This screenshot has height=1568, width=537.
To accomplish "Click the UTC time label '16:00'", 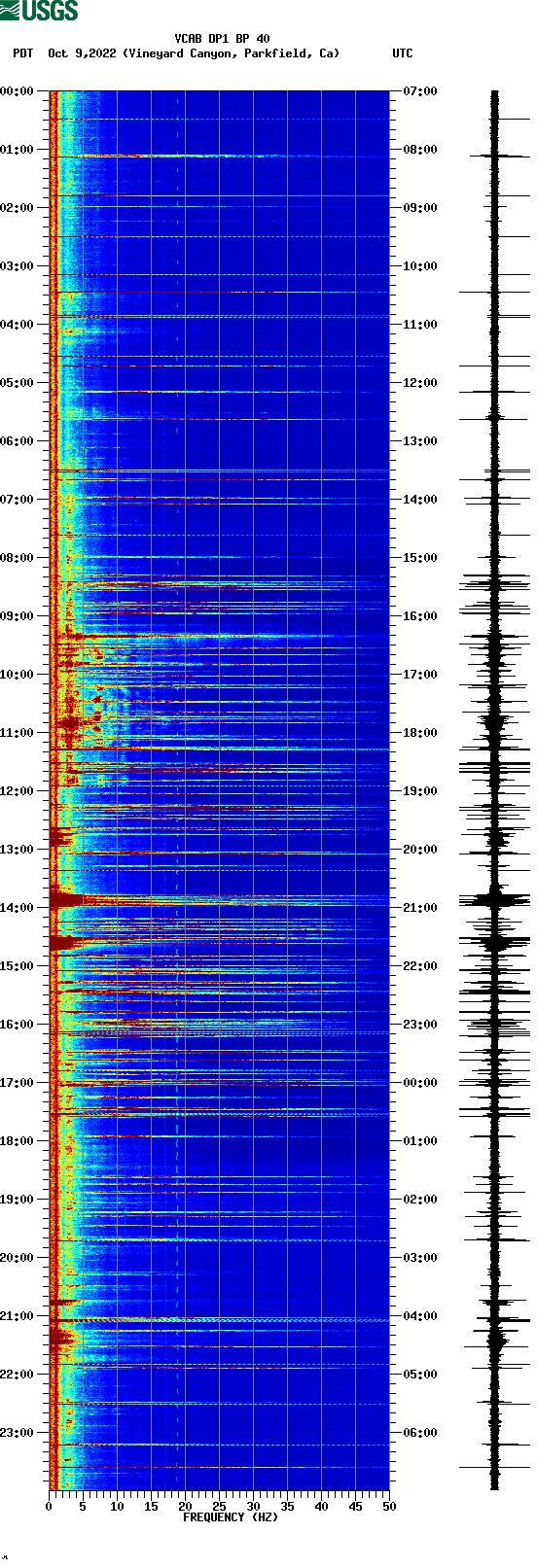I will [420, 616].
